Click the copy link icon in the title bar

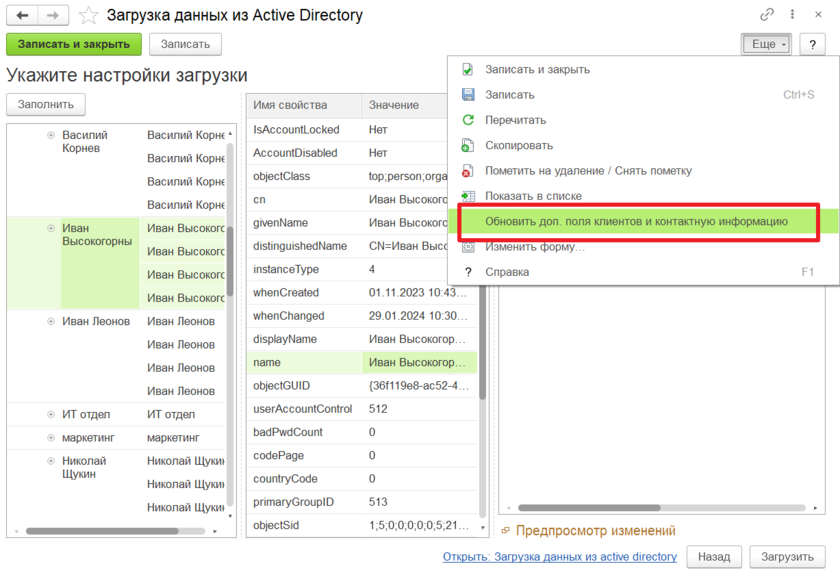coord(767,15)
